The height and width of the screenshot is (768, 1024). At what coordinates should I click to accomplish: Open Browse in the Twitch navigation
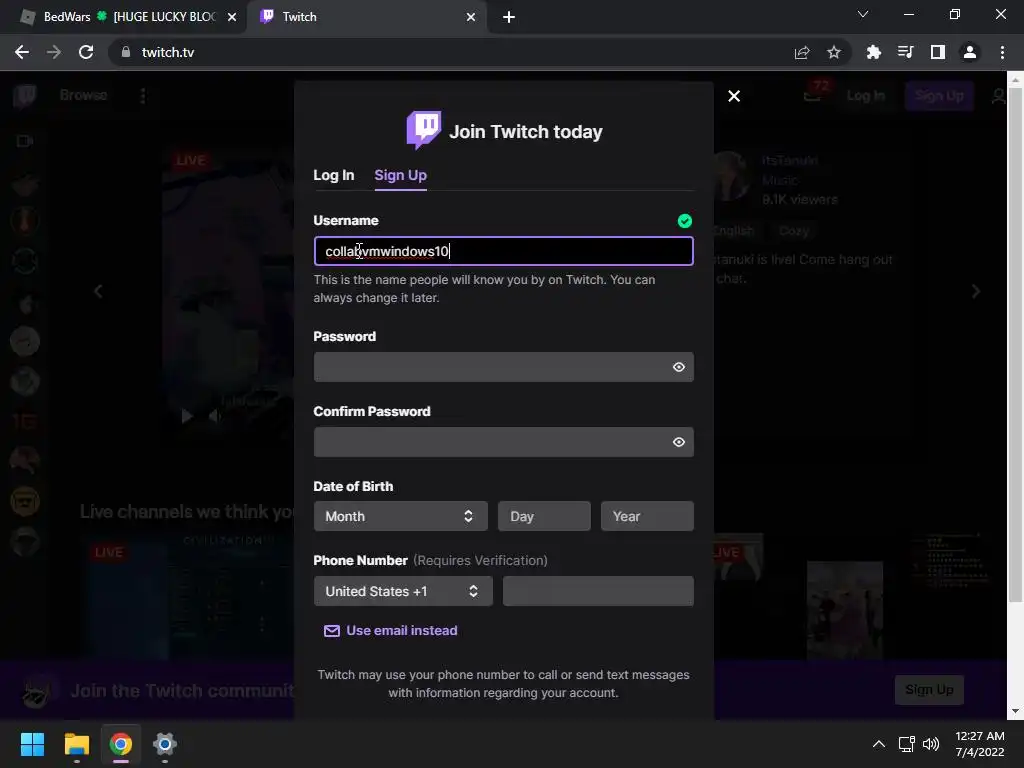point(84,95)
